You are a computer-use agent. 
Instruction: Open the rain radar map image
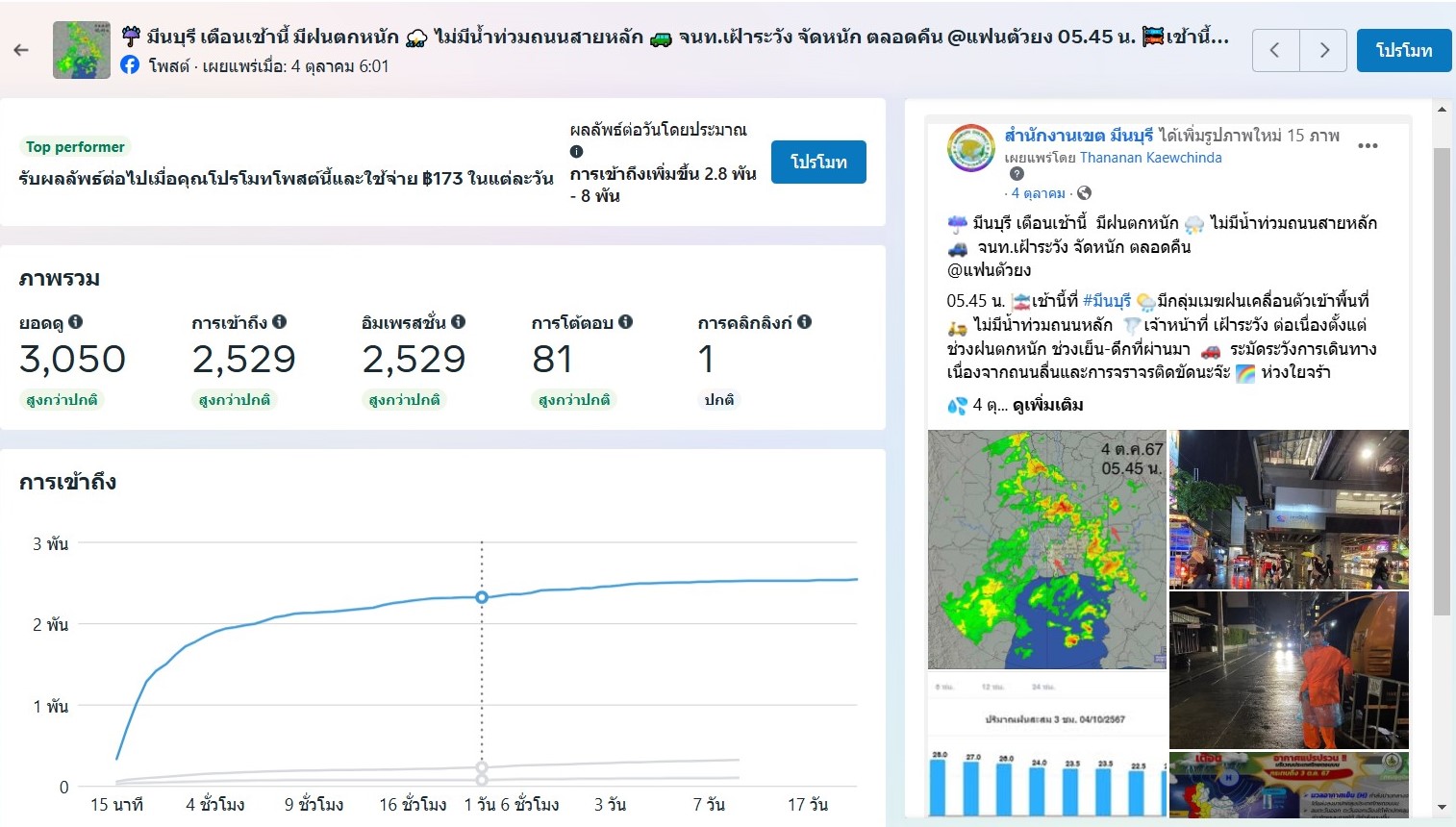[x=1046, y=549]
